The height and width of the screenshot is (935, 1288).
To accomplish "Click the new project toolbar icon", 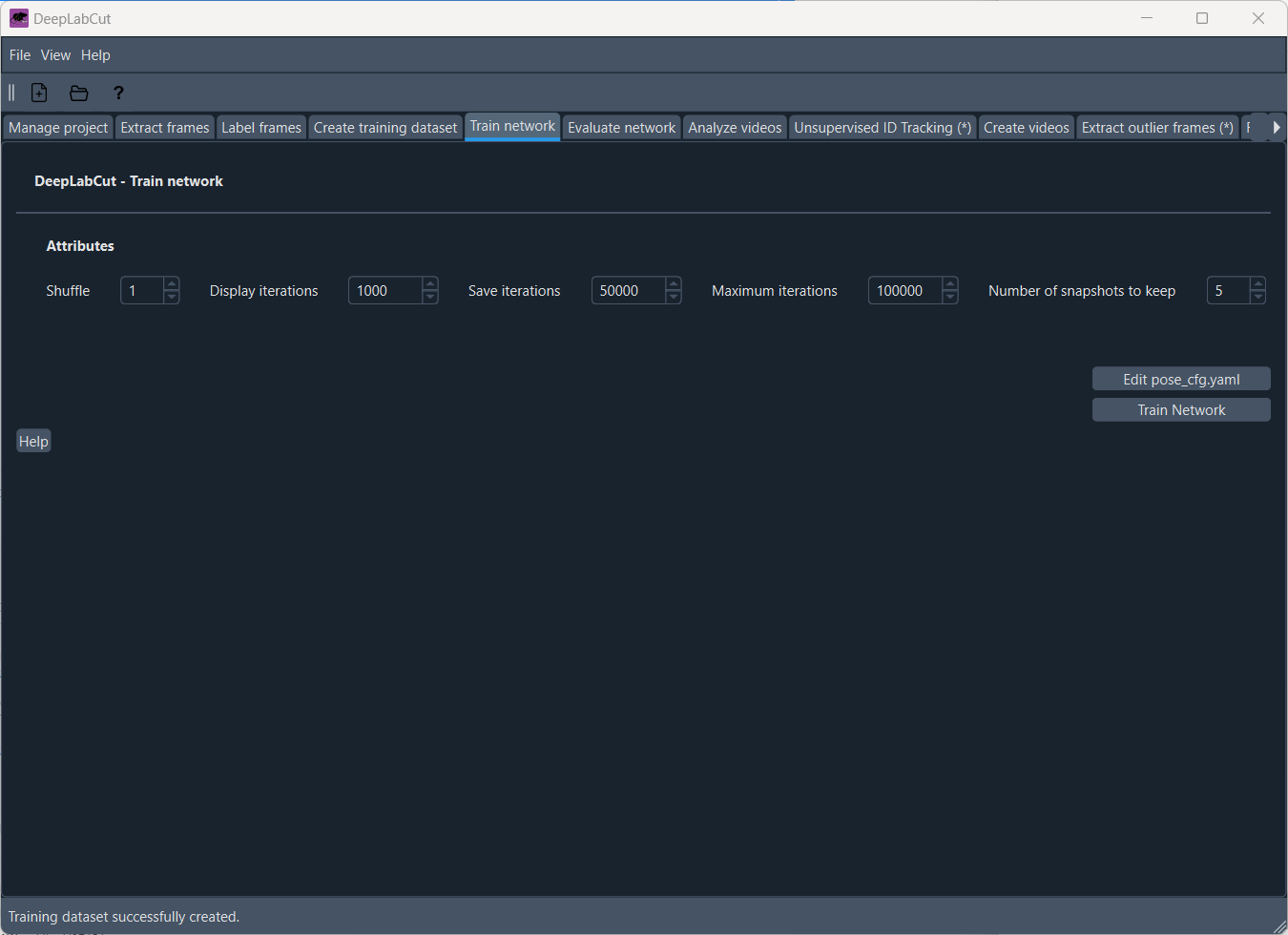I will [x=39, y=93].
